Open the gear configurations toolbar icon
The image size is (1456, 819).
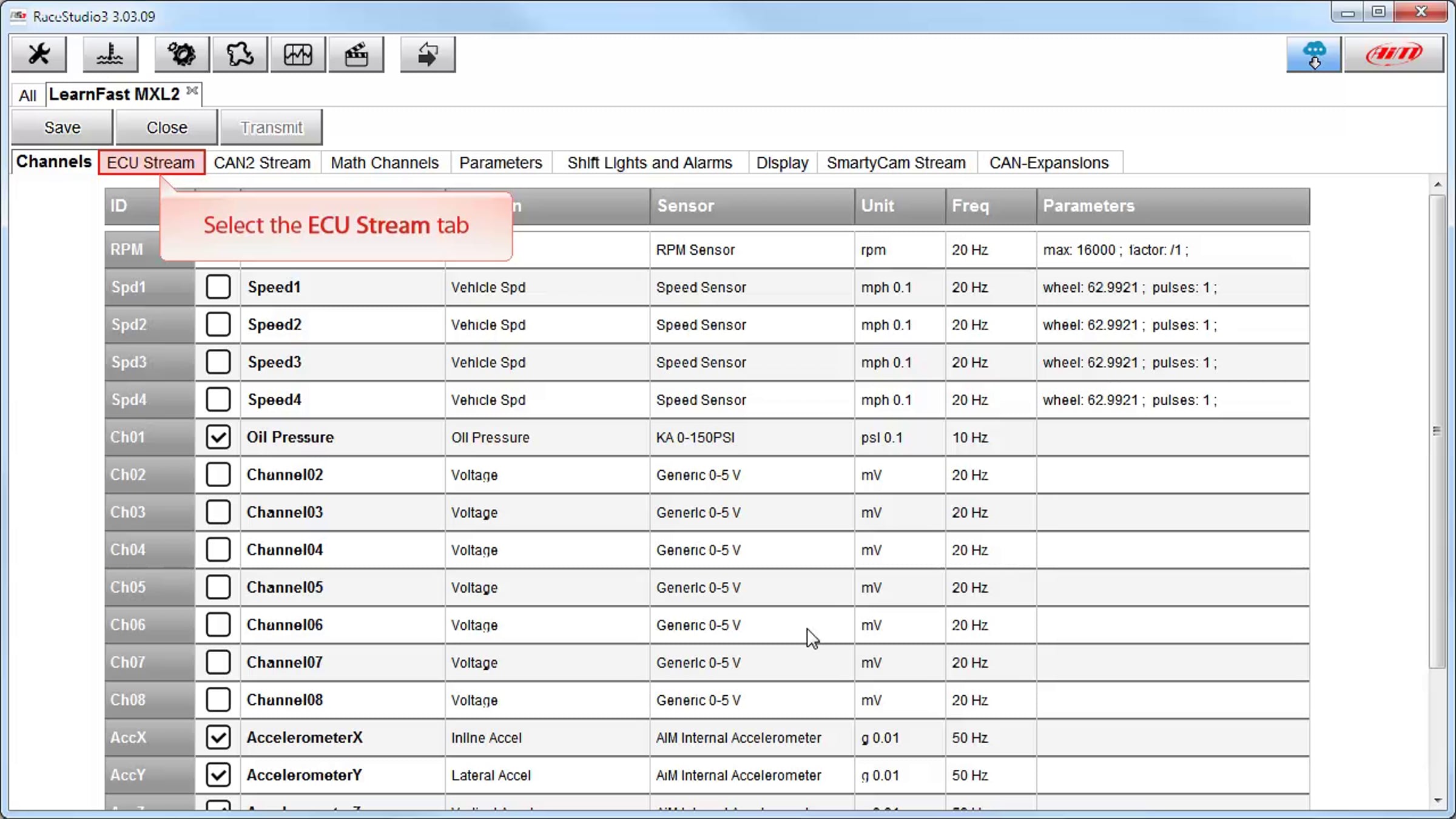(x=182, y=55)
